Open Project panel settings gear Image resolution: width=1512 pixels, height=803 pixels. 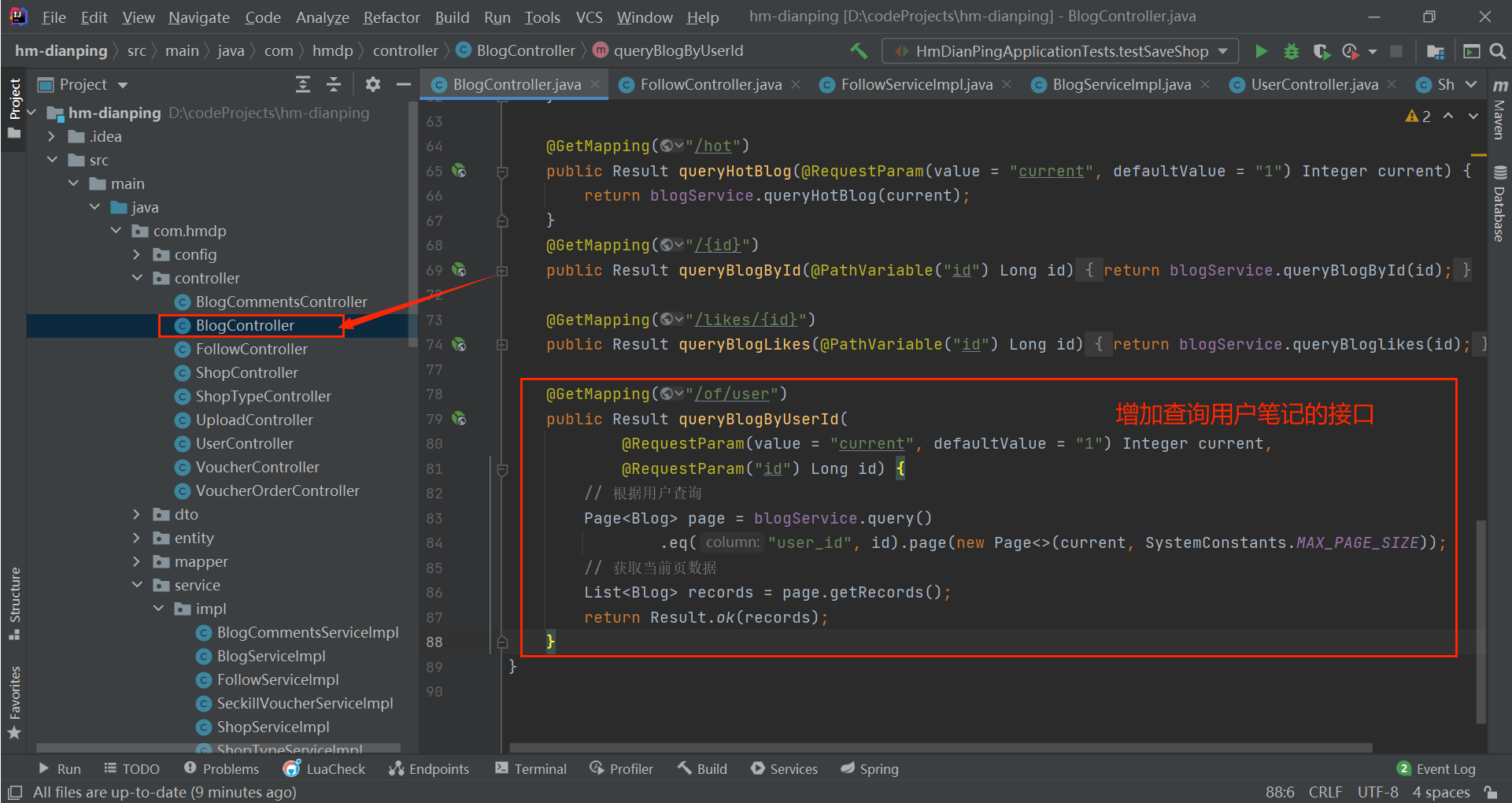pos(373,84)
